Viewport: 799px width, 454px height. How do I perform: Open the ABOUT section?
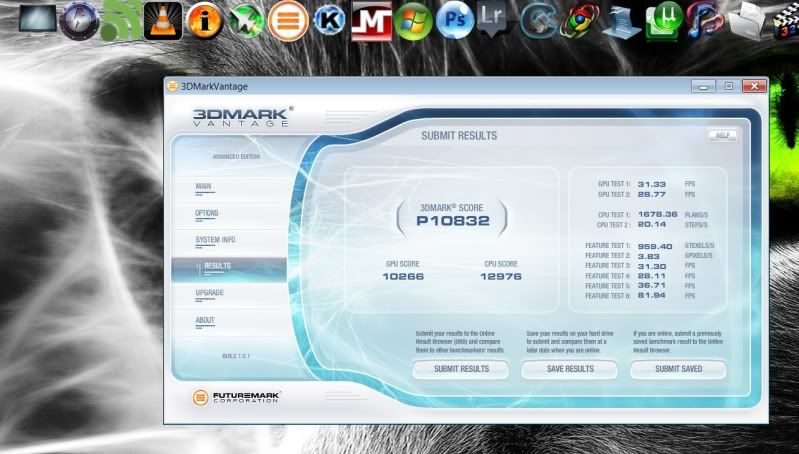coord(205,320)
